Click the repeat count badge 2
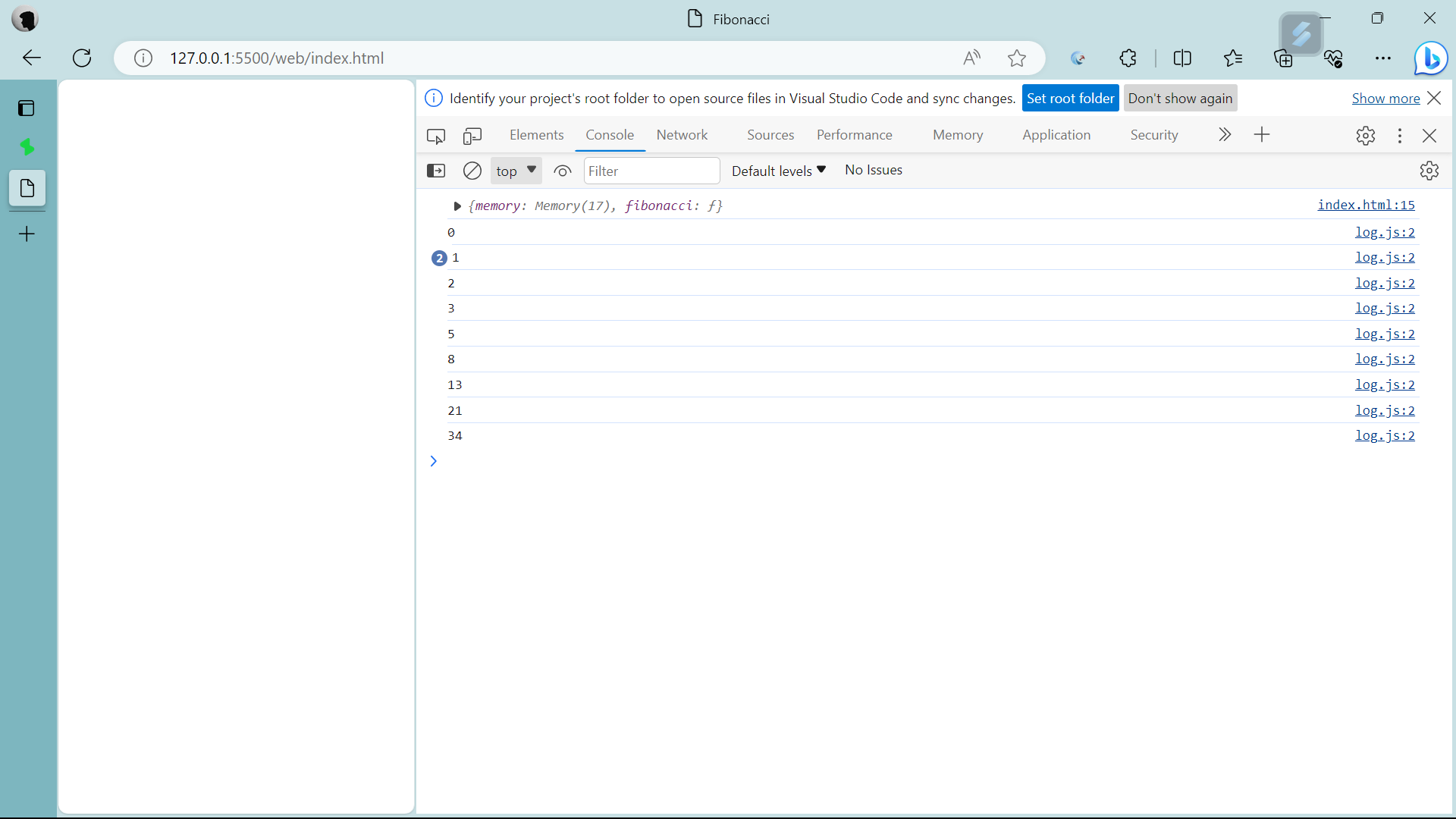 point(439,259)
